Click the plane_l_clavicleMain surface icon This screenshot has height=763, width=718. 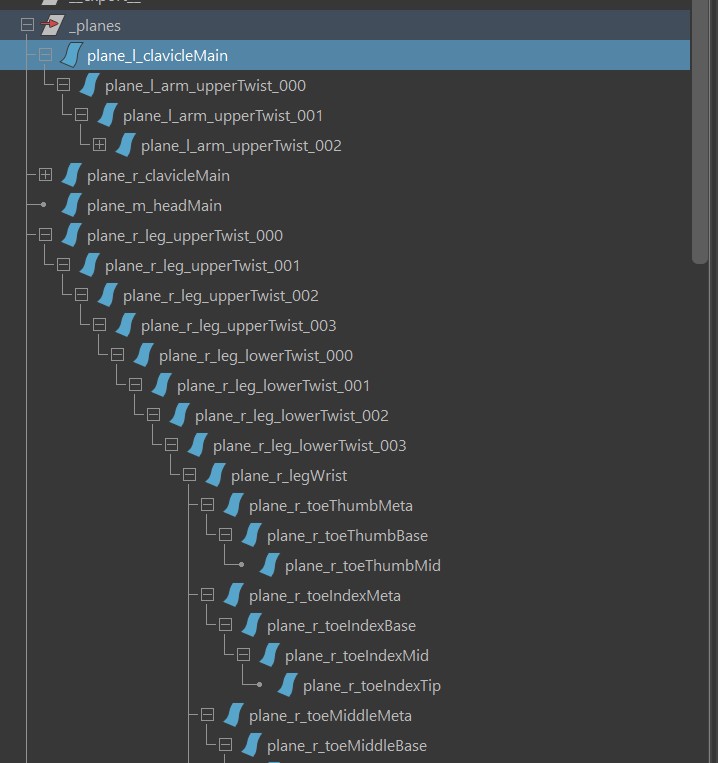[x=71, y=55]
